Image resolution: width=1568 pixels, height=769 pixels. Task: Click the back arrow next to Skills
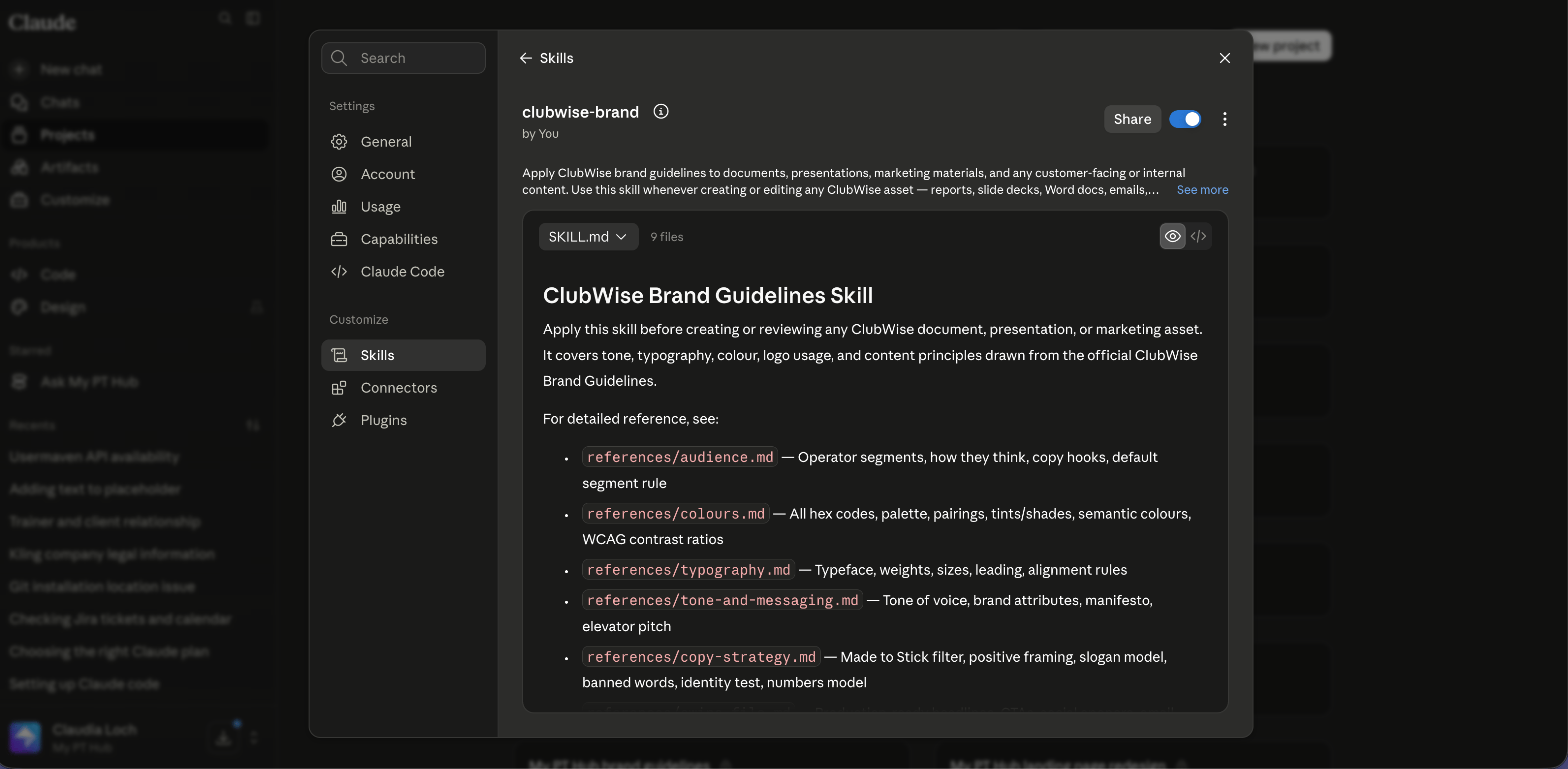pos(526,58)
